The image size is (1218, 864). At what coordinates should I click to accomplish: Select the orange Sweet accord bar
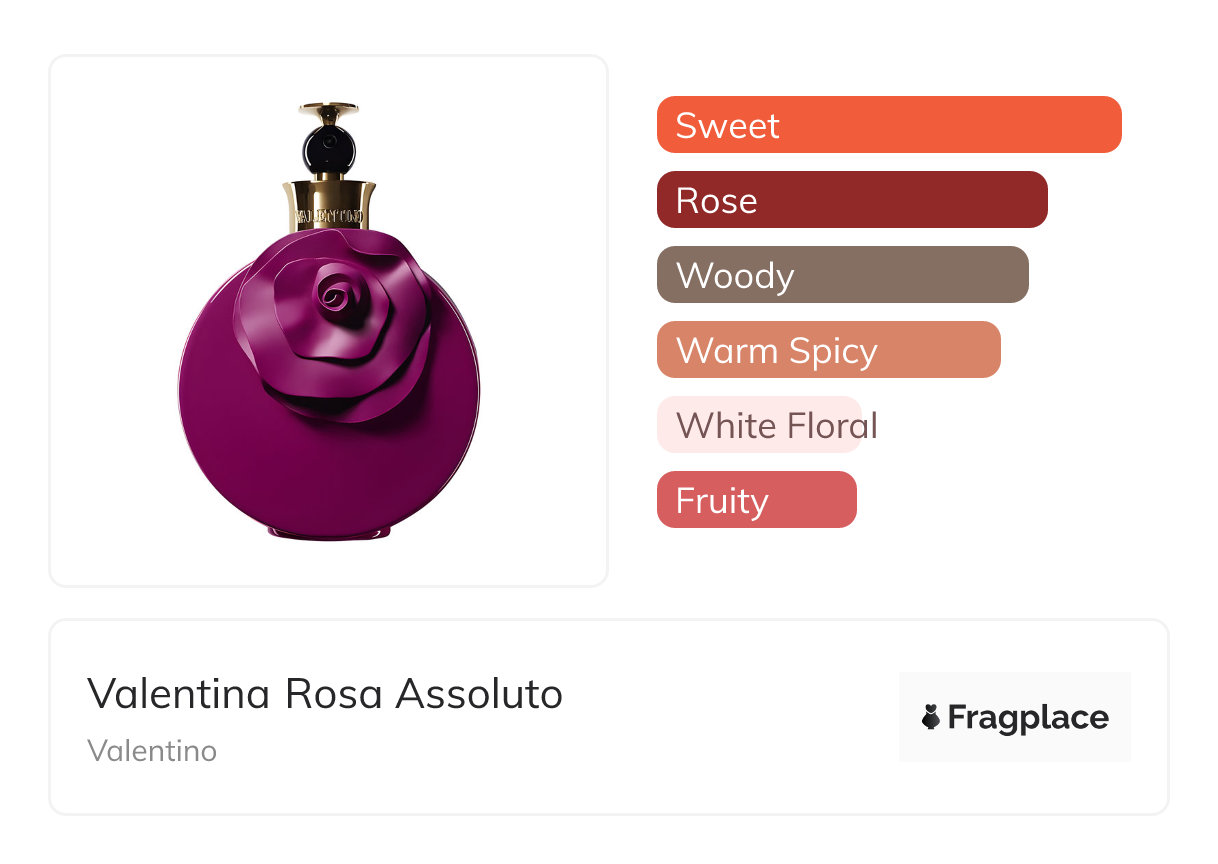point(888,125)
